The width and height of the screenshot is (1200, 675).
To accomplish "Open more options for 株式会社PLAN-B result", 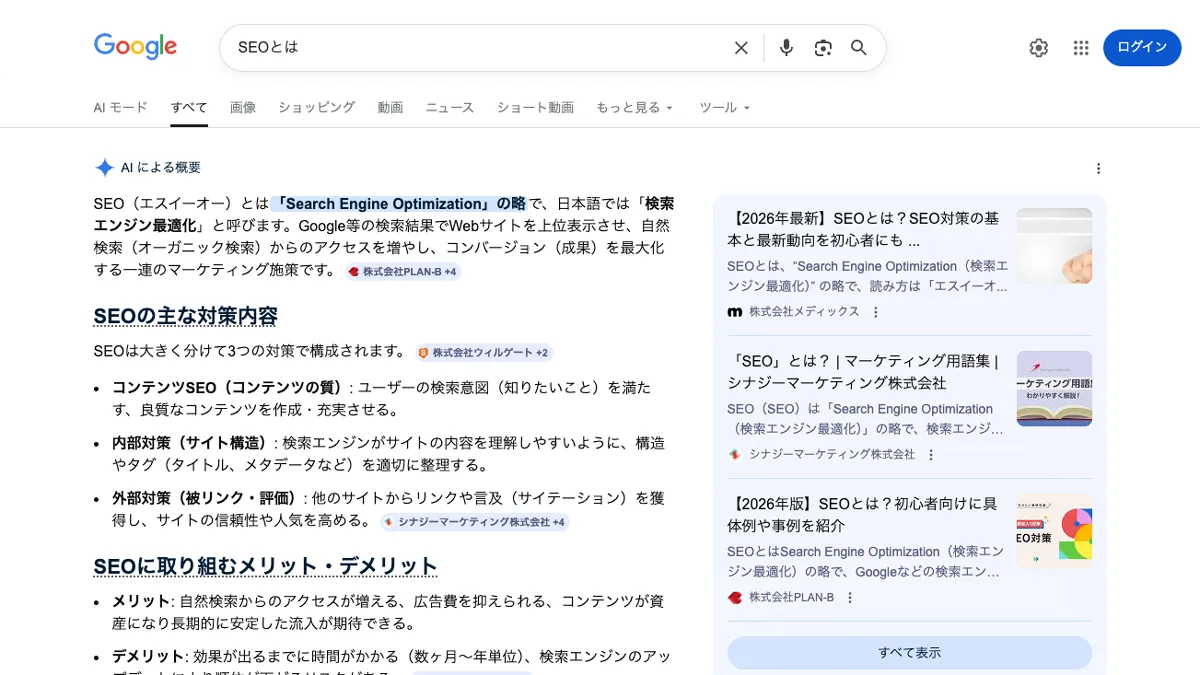I will point(850,597).
